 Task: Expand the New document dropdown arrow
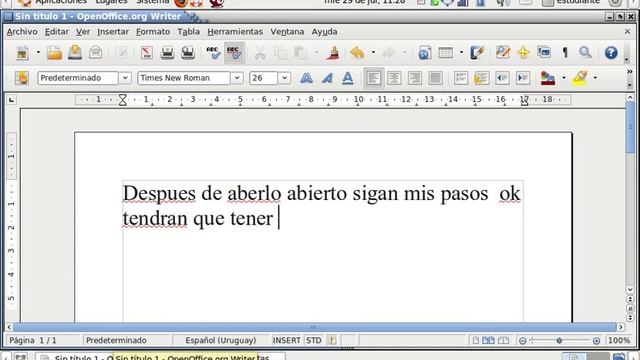[38, 53]
